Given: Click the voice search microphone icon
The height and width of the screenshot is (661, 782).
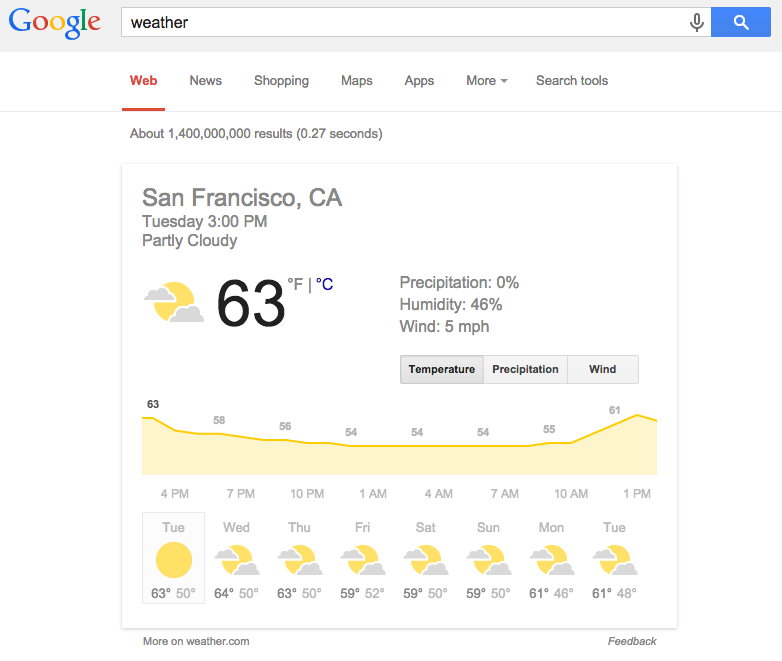Looking at the screenshot, I should pyautogui.click(x=697, y=23).
